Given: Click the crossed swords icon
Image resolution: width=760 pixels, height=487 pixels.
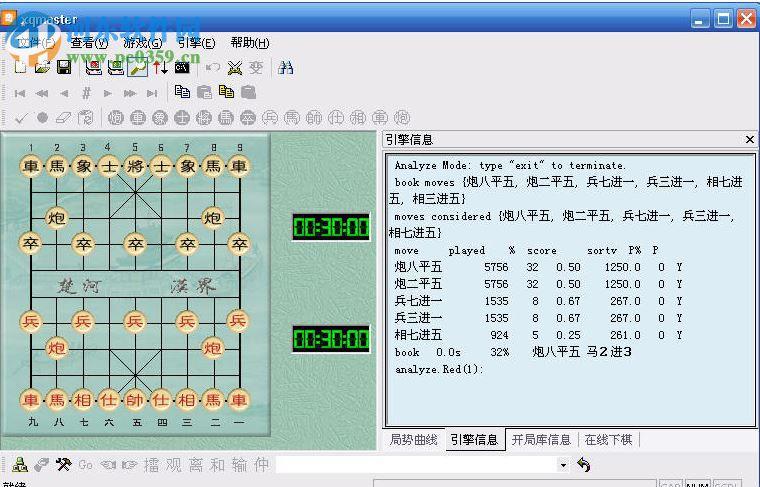Looking at the screenshot, I should click(x=235, y=67).
